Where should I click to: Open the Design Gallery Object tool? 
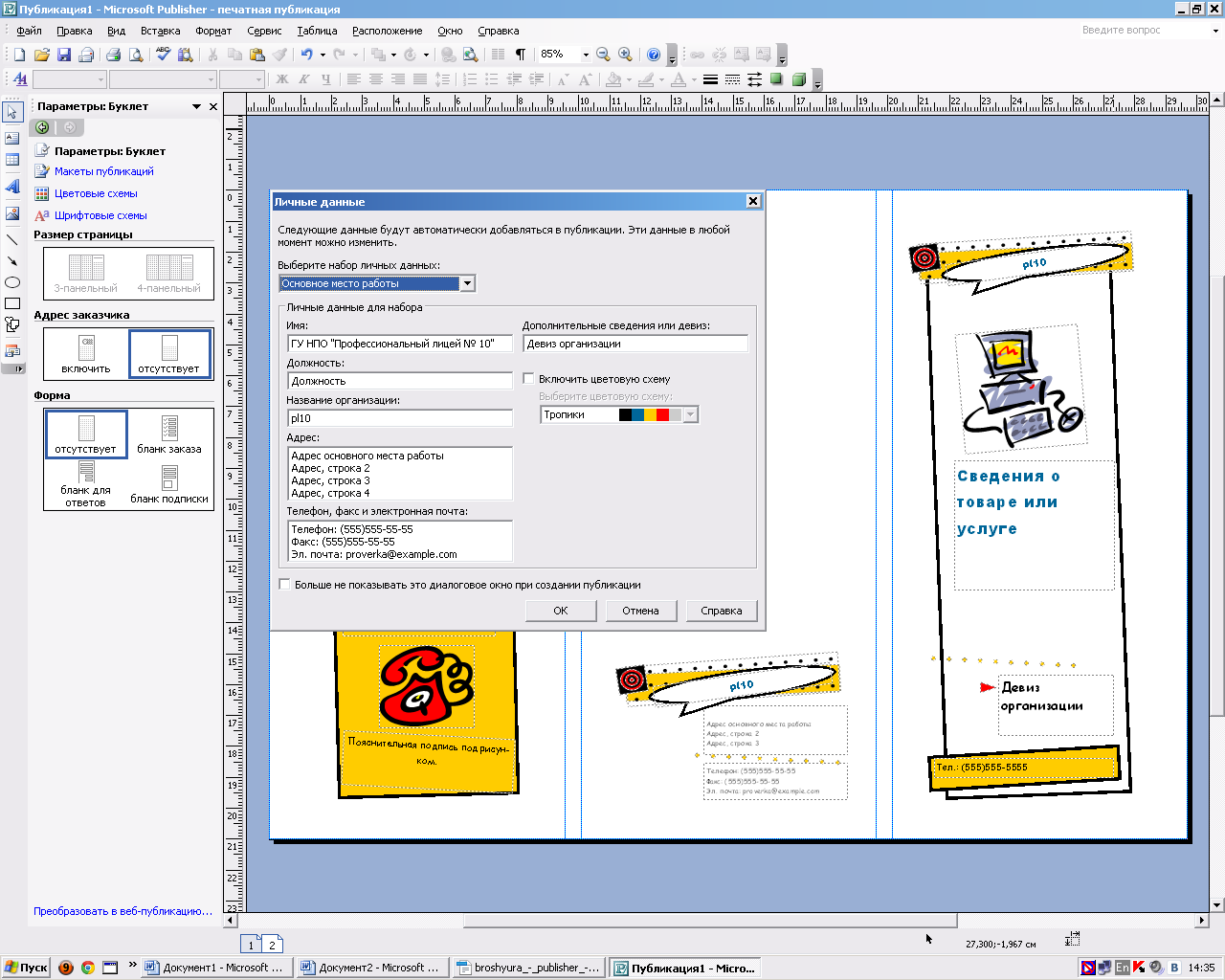[12, 351]
